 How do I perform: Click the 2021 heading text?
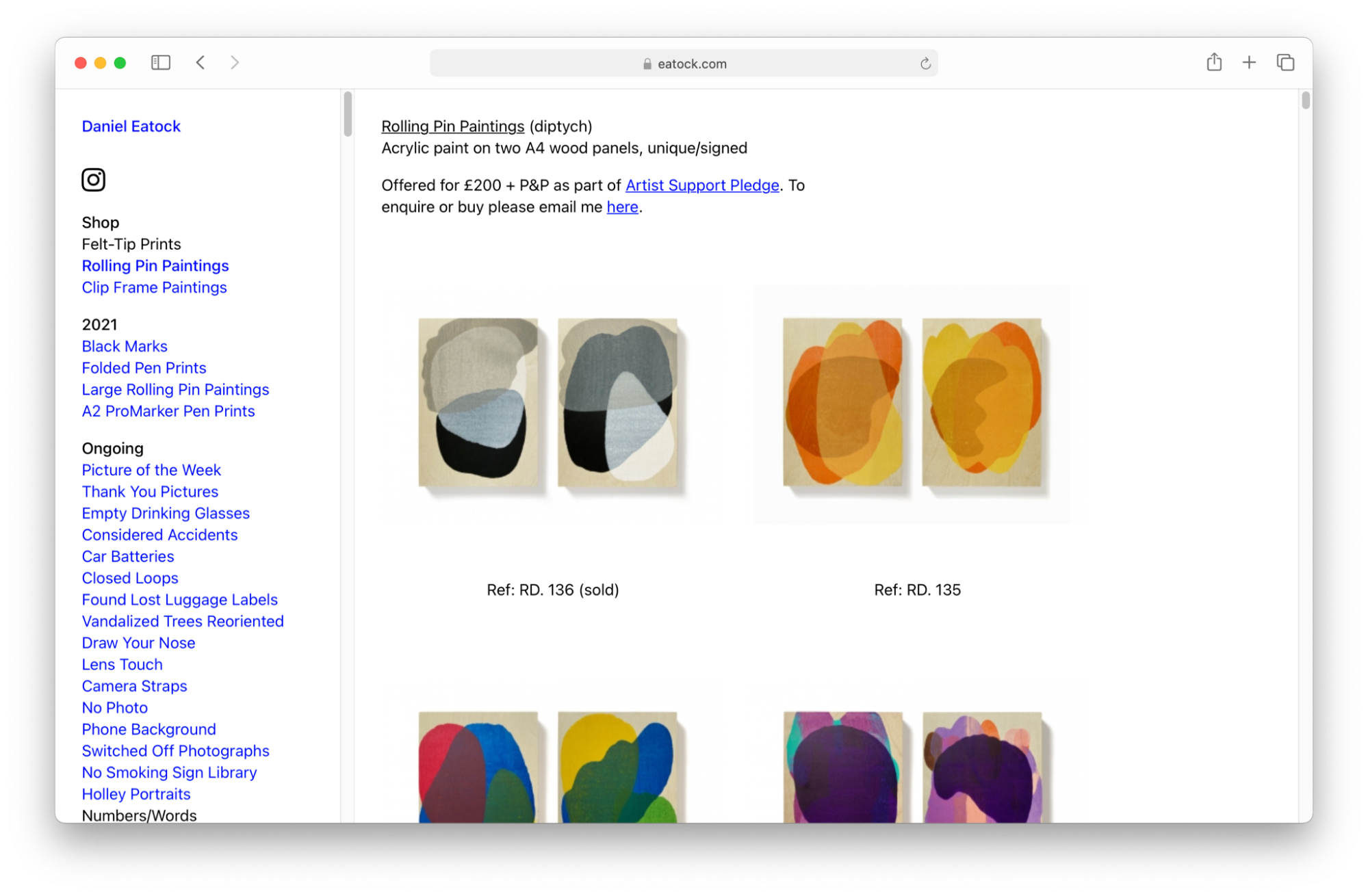click(99, 325)
